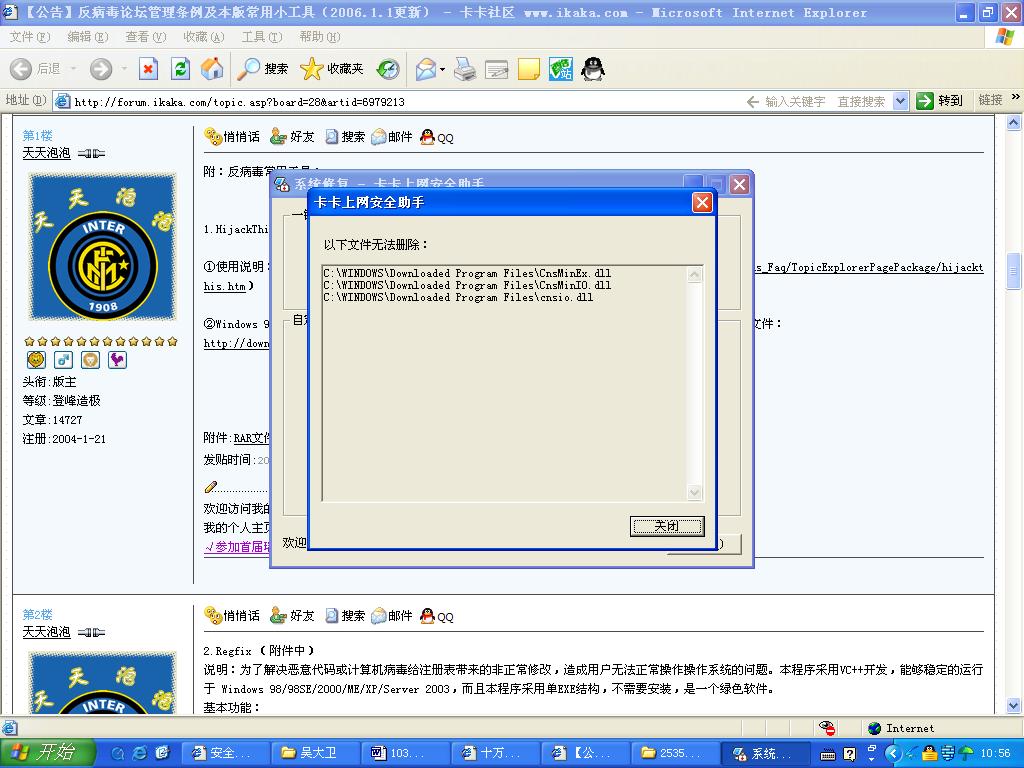Click the page vertical scrollbar thumb
Image resolution: width=1024 pixels, height=768 pixels.
tap(1014, 270)
